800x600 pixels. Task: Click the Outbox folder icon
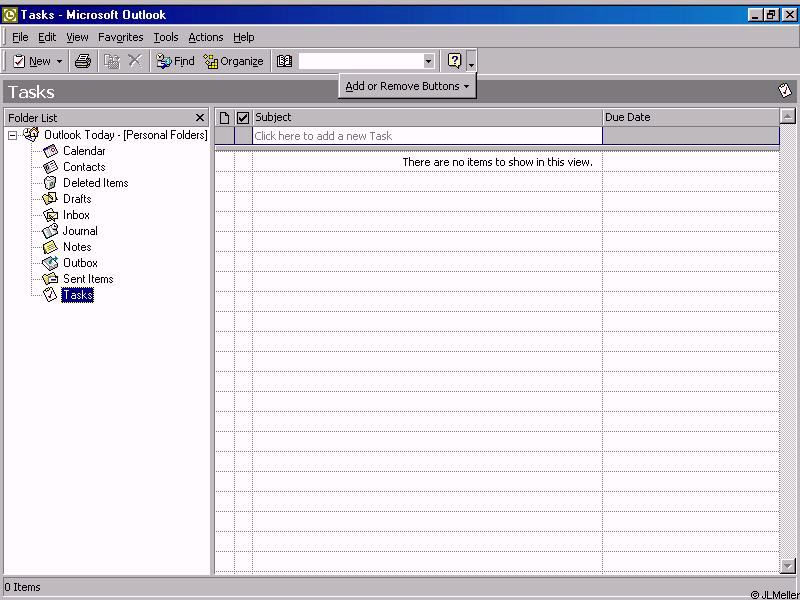[x=50, y=263]
